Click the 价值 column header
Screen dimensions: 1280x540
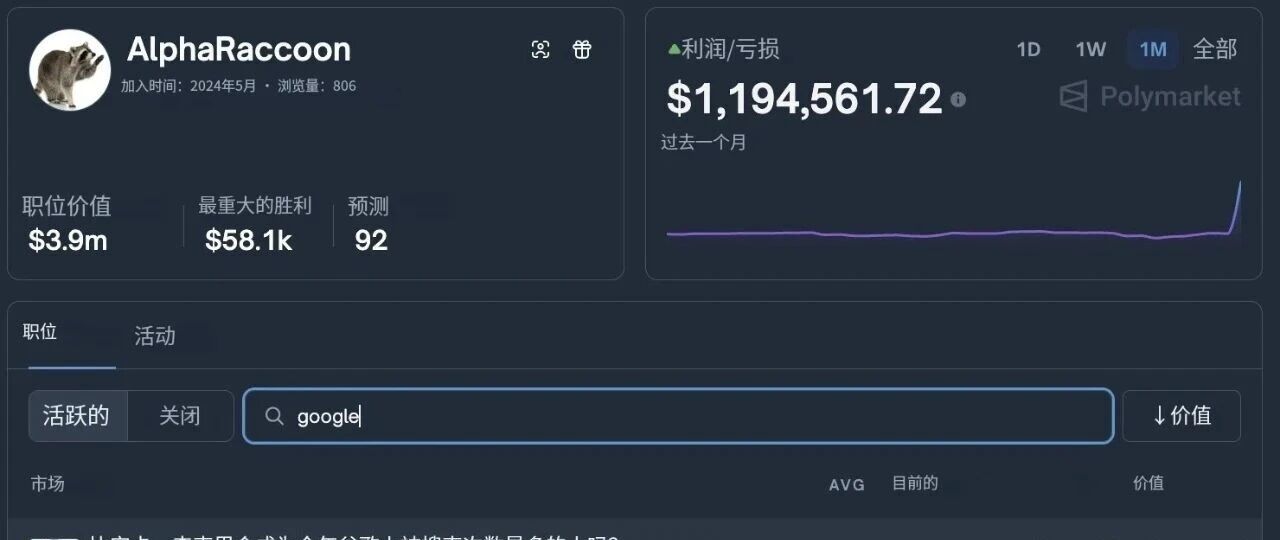[1148, 483]
